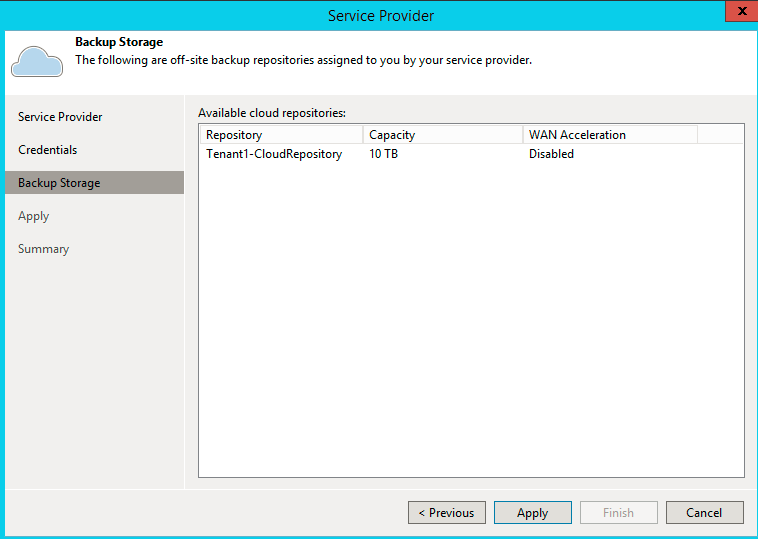Click the cloud icon in header

pyautogui.click(x=37, y=61)
